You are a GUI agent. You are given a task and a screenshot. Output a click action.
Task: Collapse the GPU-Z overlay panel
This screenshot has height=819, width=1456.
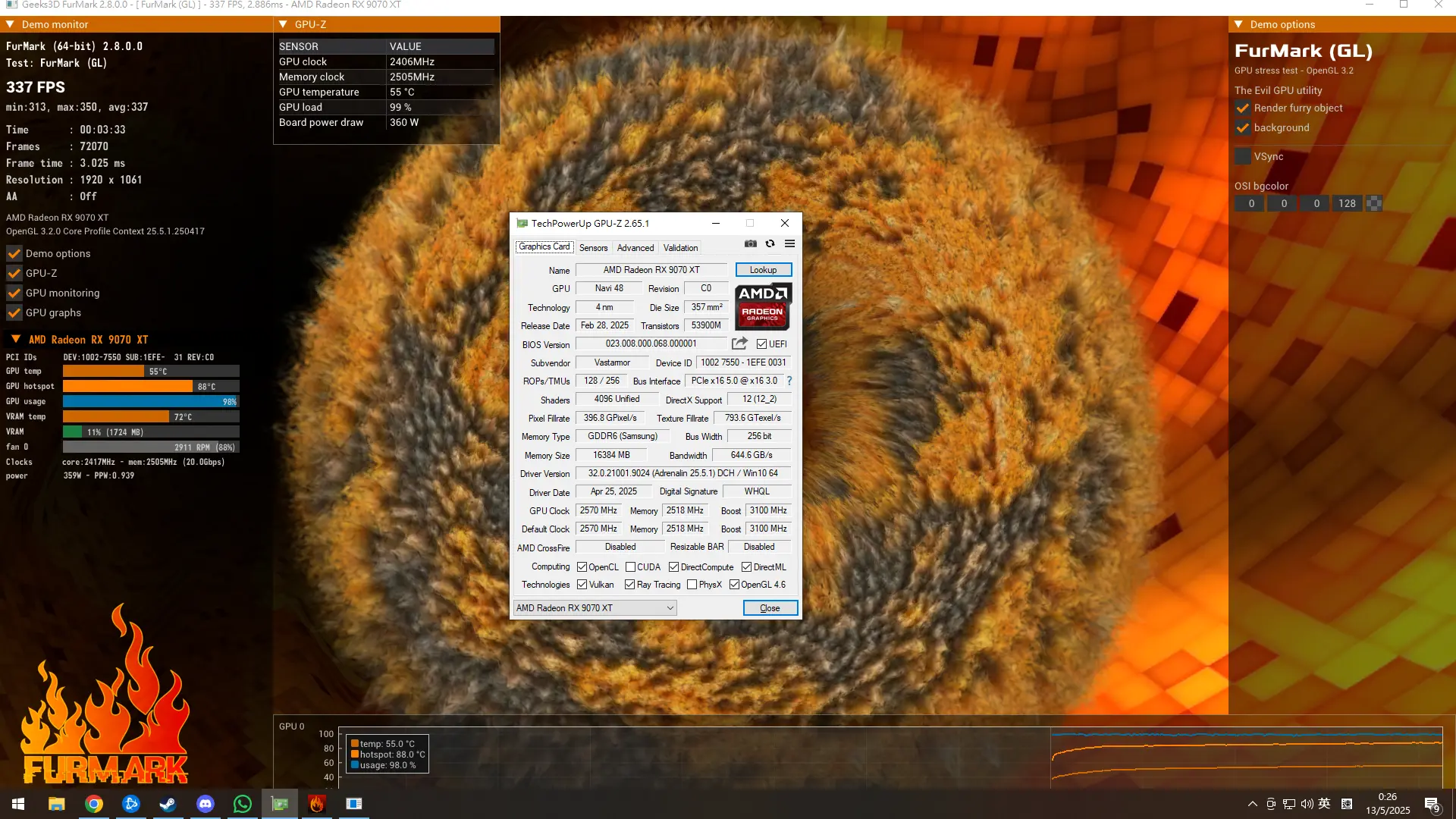point(283,24)
